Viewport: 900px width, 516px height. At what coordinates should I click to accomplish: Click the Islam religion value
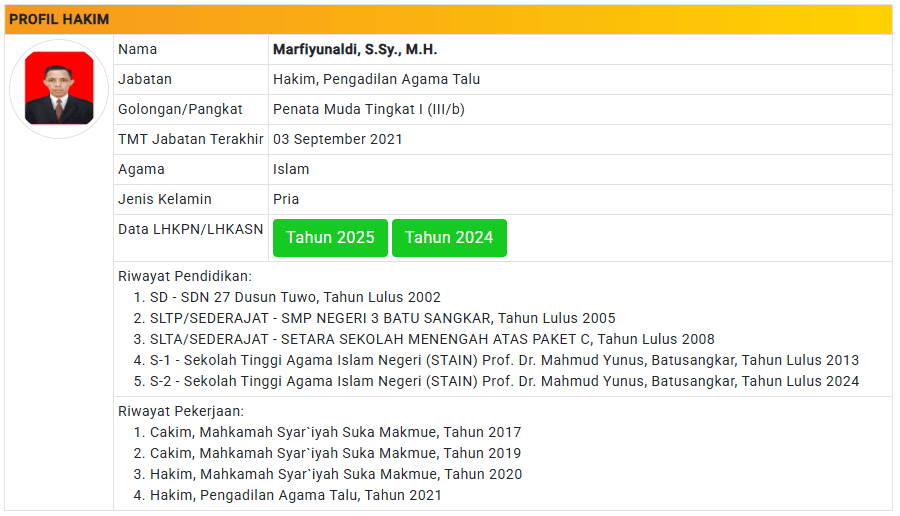point(291,169)
